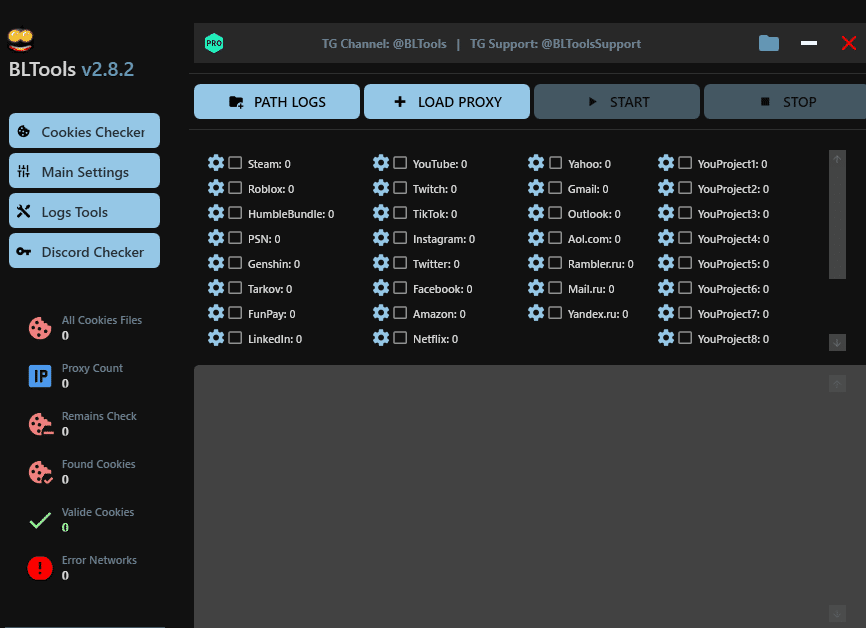
Task: Check the Outlook checkbox
Action: 555,213
